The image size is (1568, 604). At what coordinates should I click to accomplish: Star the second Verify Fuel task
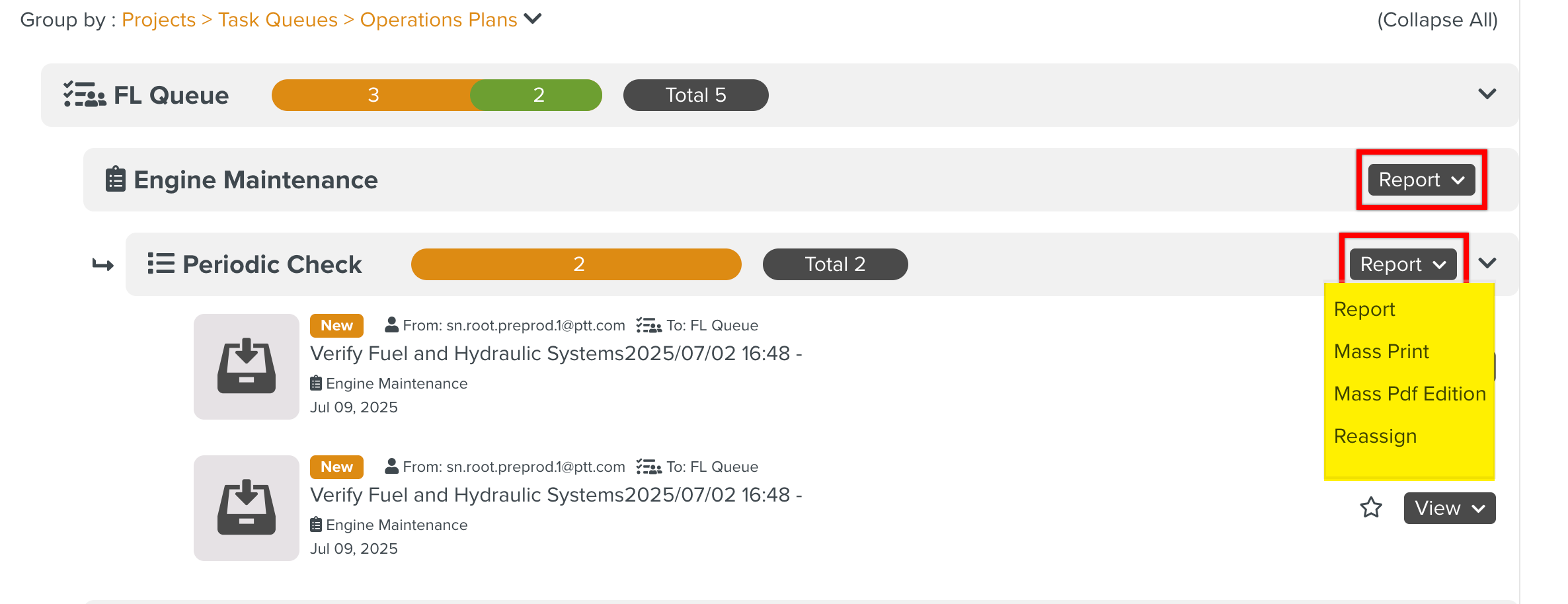(1371, 508)
